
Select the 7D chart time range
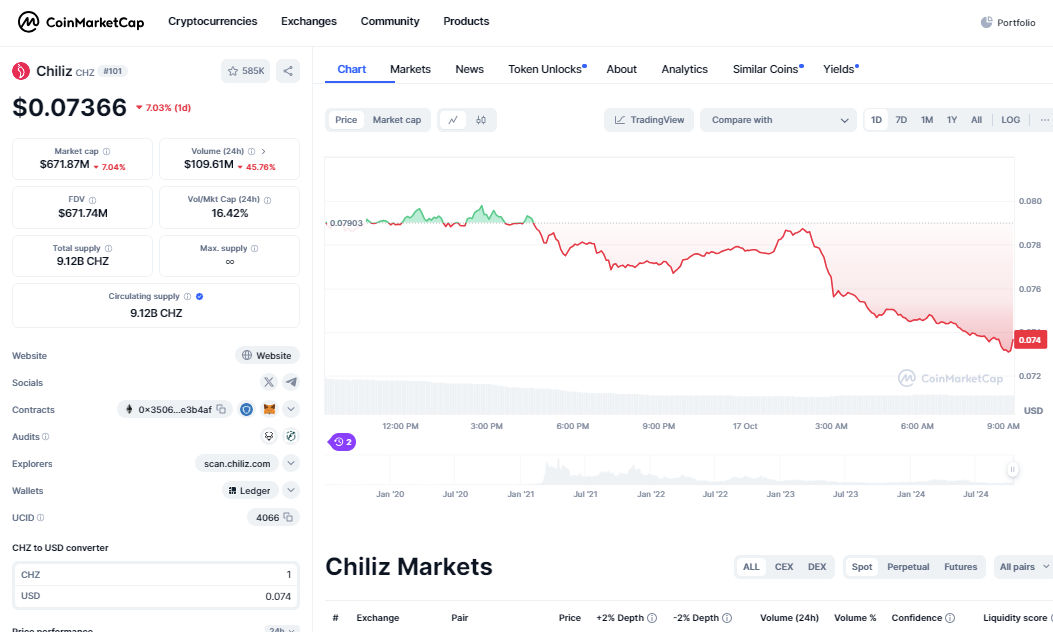tap(901, 120)
